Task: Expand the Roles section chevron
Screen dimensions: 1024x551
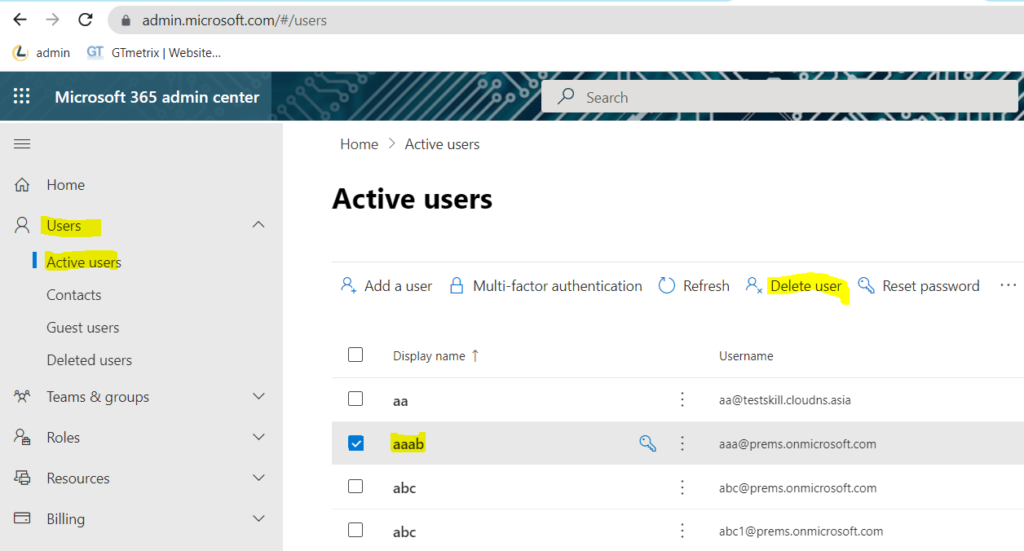Action: coord(259,437)
